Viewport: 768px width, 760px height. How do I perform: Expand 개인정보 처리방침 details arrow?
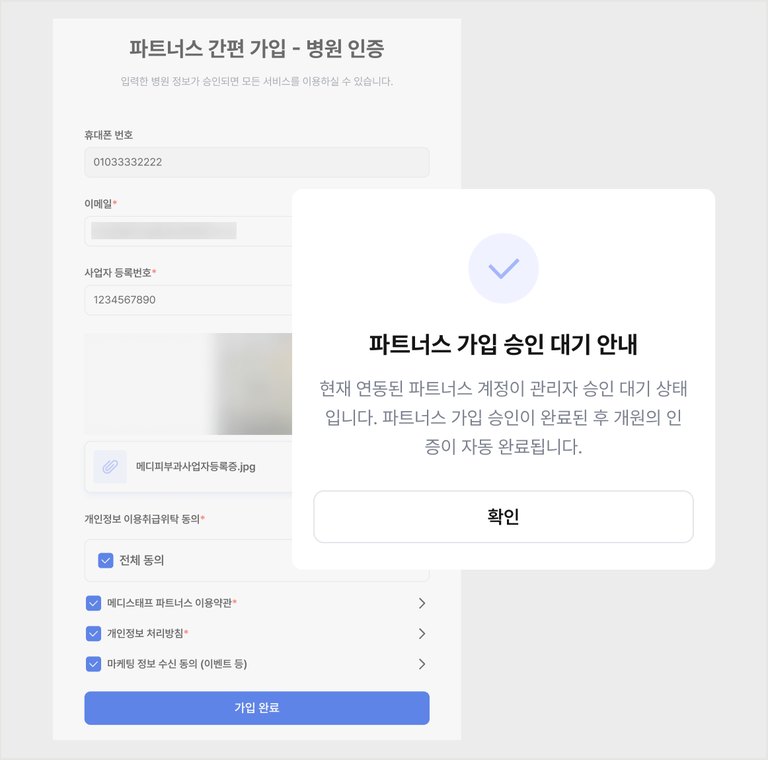click(x=422, y=633)
